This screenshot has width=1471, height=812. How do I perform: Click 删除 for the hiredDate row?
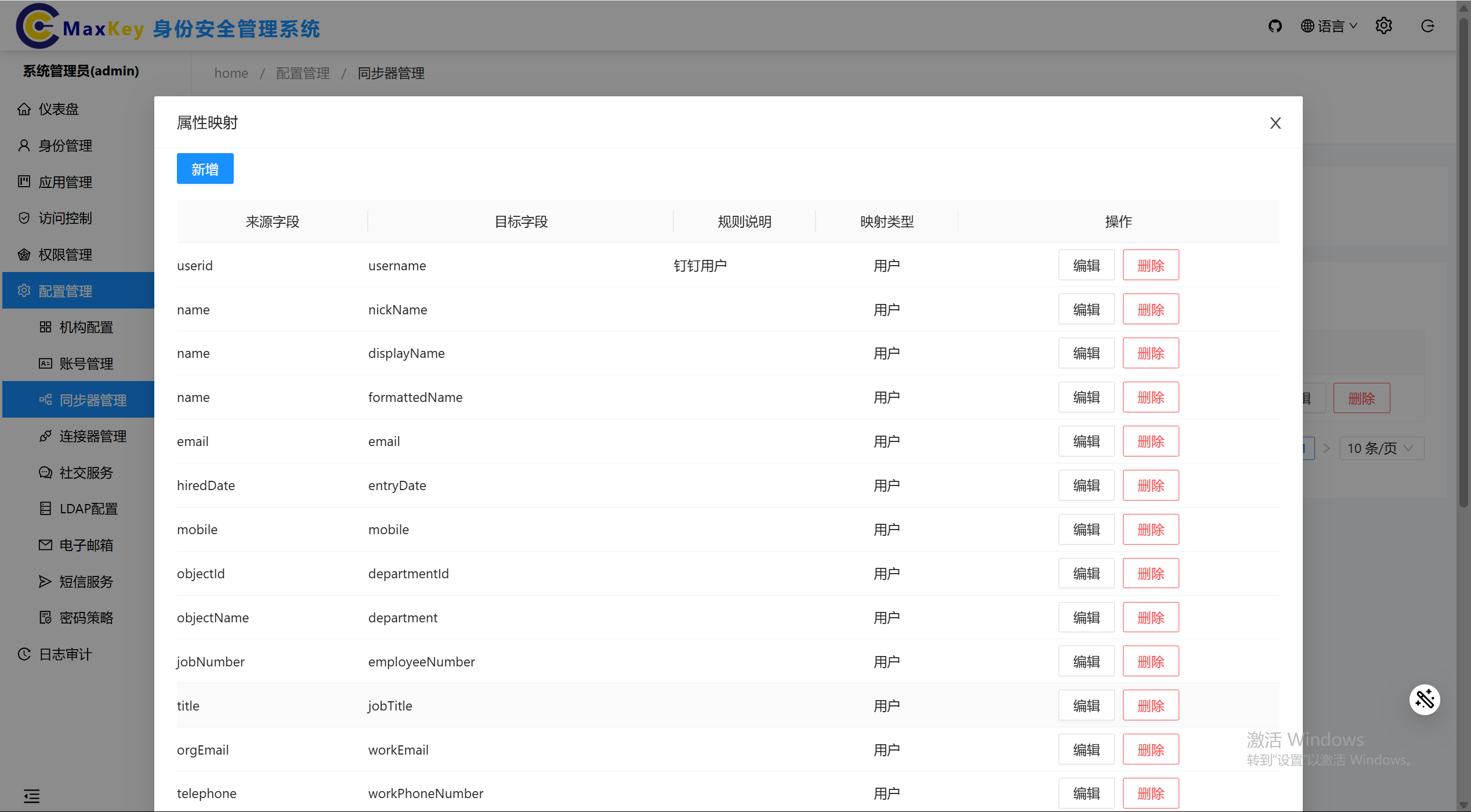[1150, 485]
